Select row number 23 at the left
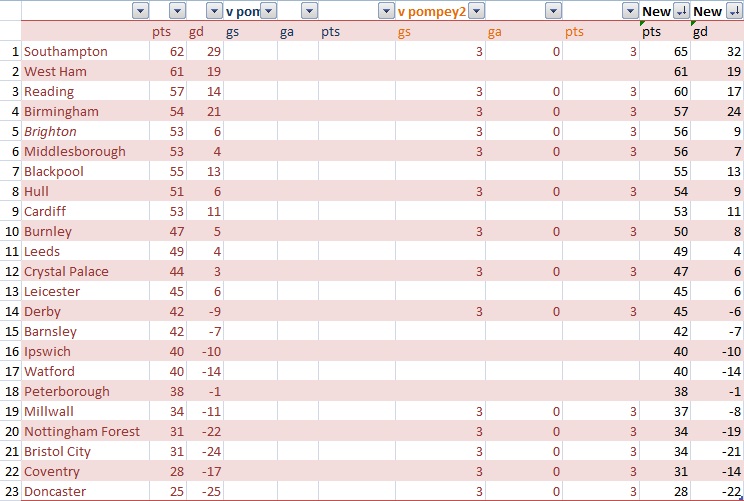The height and width of the screenshot is (501, 744). pos(11,491)
